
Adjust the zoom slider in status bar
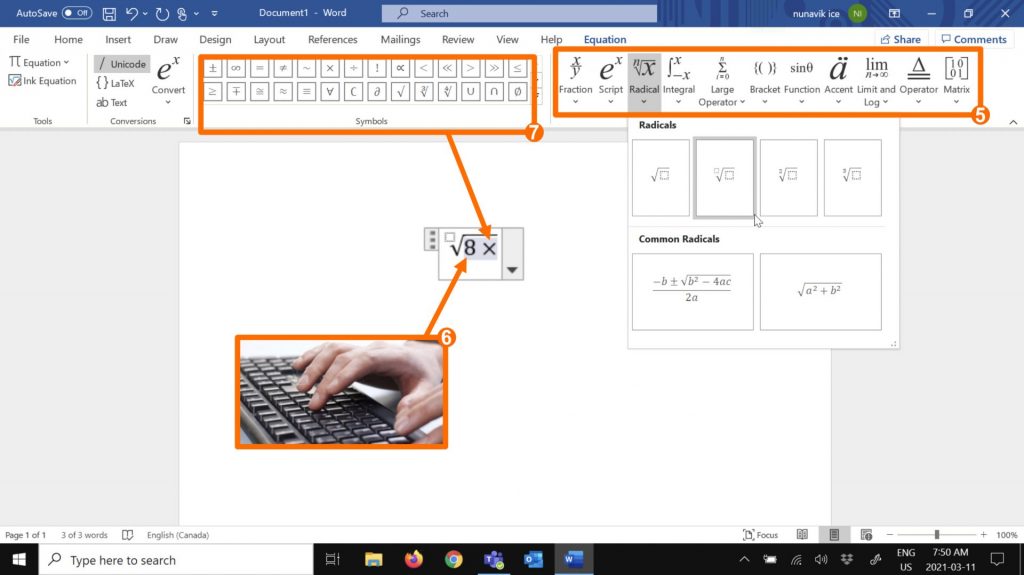[937, 535]
